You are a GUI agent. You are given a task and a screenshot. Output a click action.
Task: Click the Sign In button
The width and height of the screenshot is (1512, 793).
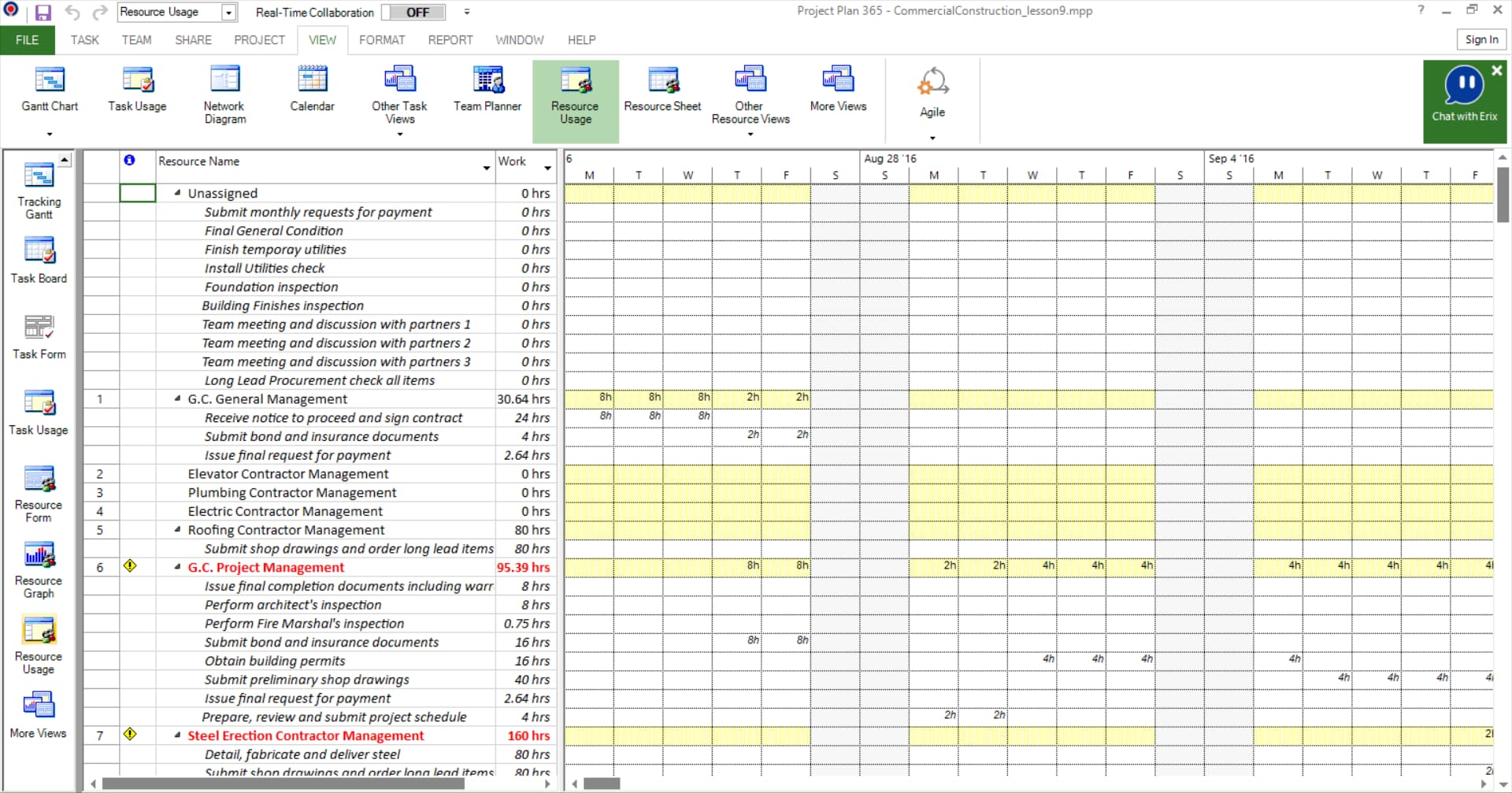tap(1481, 39)
